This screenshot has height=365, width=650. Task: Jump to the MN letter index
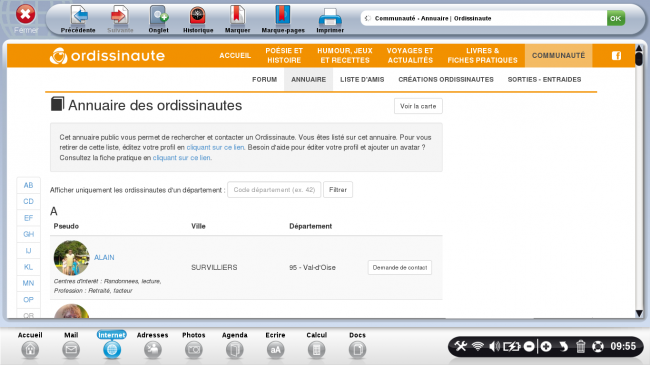pos(28,283)
